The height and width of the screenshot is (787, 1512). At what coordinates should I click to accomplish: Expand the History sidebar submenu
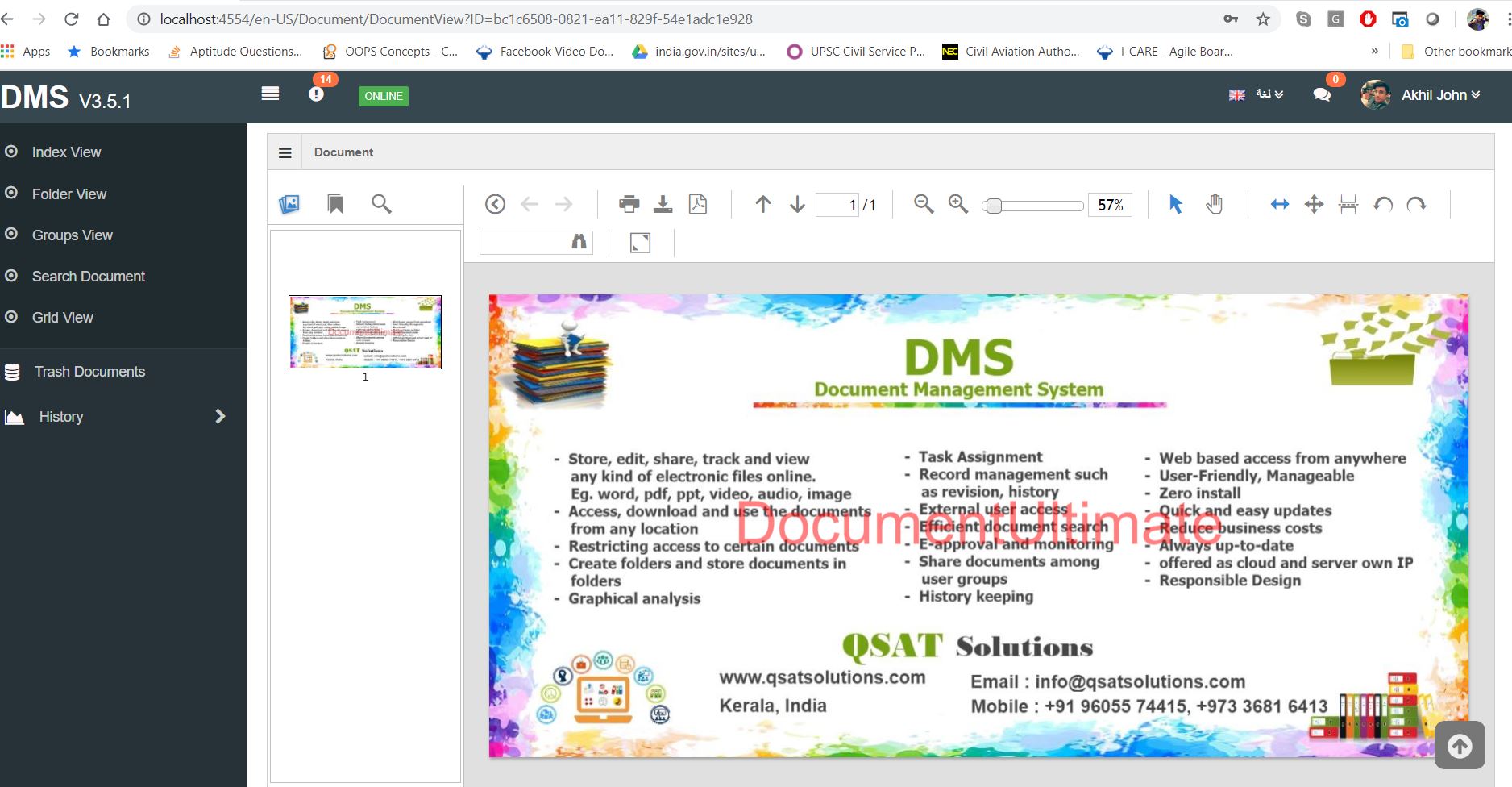[x=220, y=417]
